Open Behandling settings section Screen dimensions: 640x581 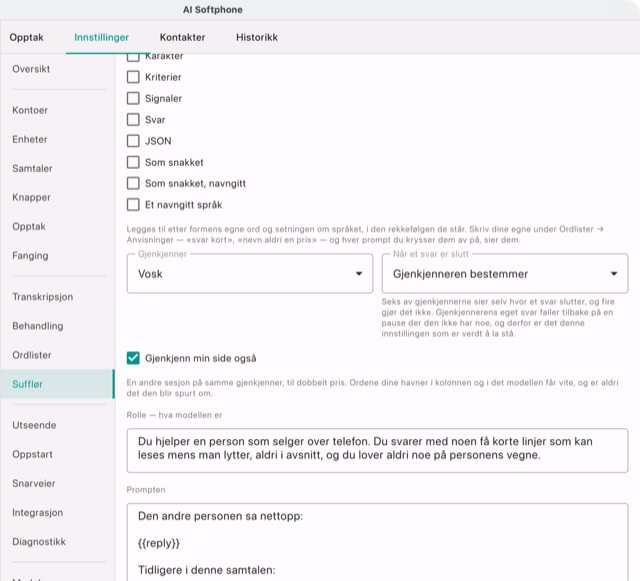click(x=57, y=326)
